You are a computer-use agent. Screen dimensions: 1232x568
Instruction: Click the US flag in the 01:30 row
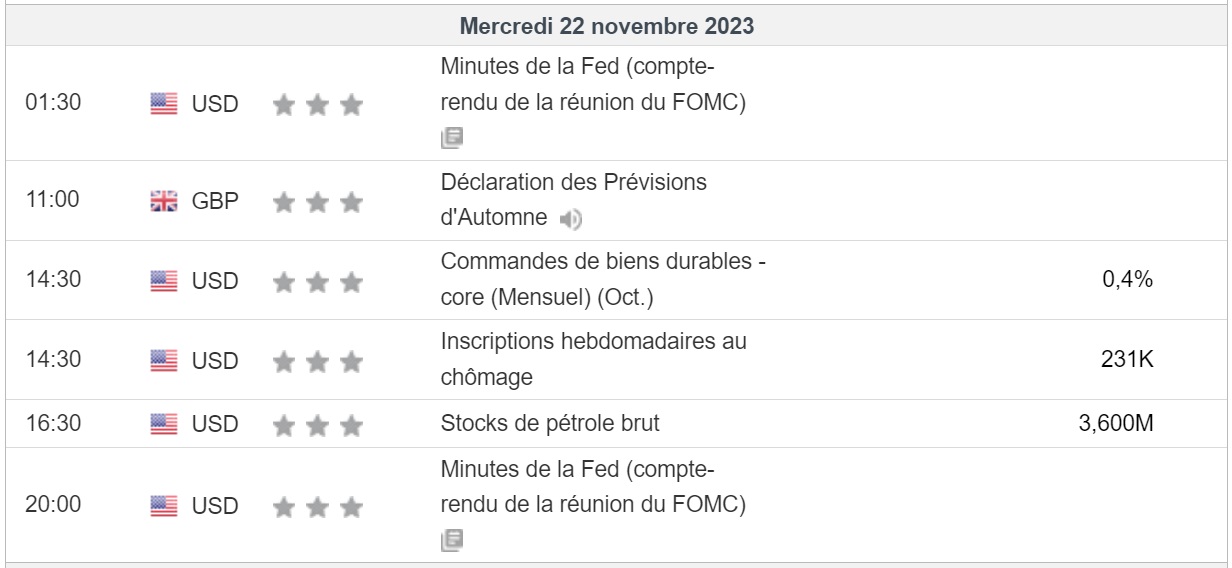pos(161,104)
